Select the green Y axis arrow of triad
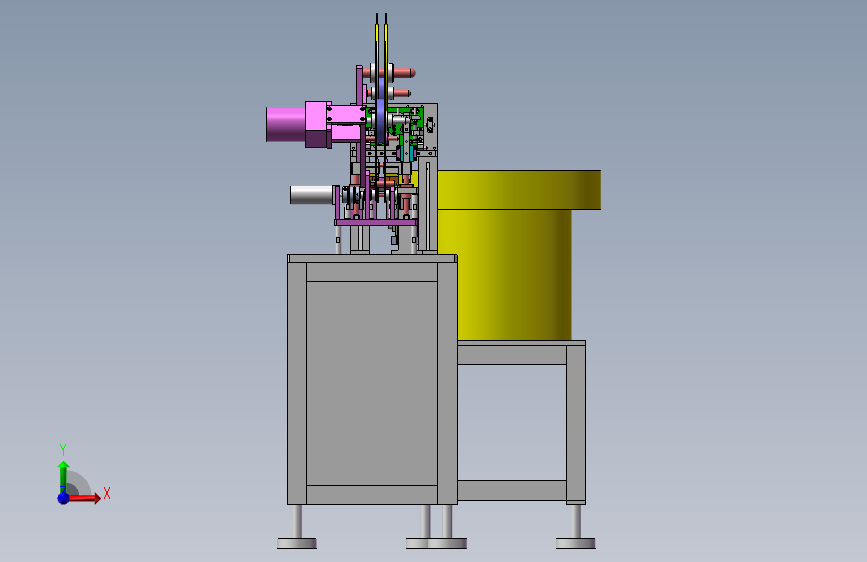Image resolution: width=867 pixels, height=562 pixels. click(64, 477)
